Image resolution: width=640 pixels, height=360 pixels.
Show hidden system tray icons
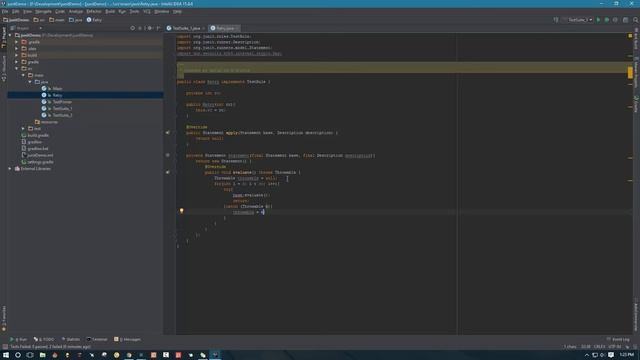click(587, 355)
